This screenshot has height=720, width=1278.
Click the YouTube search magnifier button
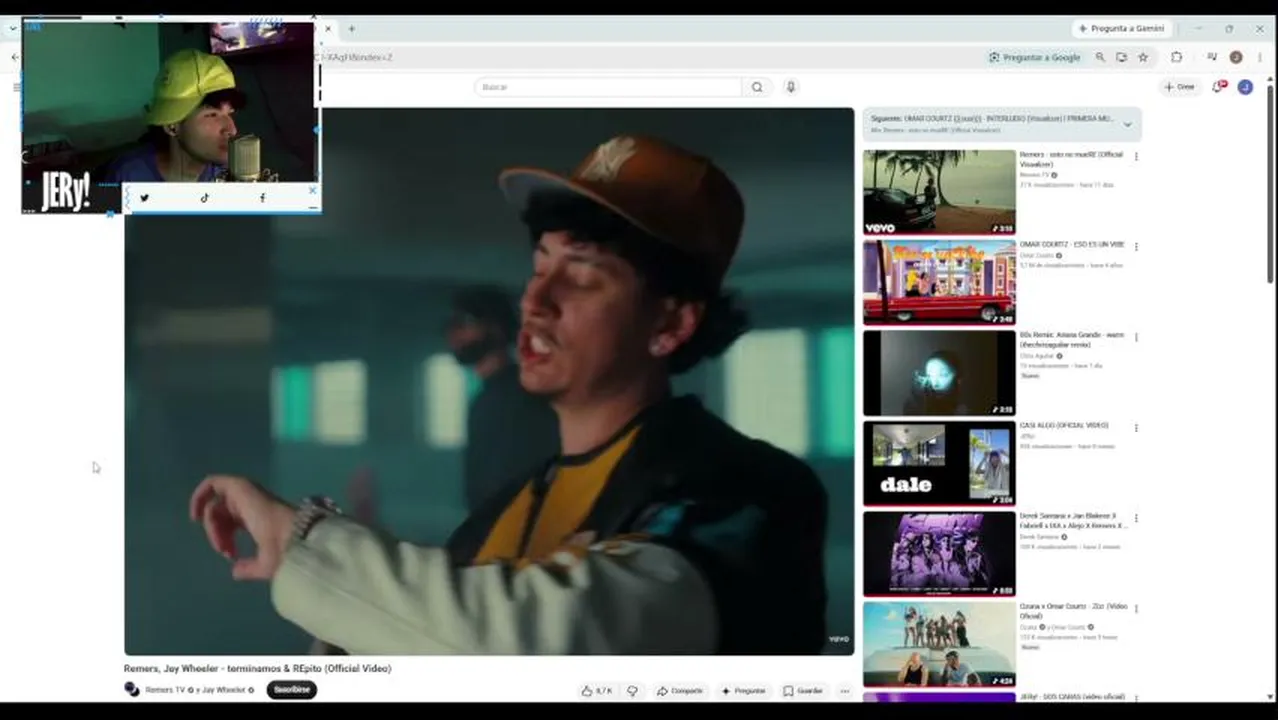757,87
